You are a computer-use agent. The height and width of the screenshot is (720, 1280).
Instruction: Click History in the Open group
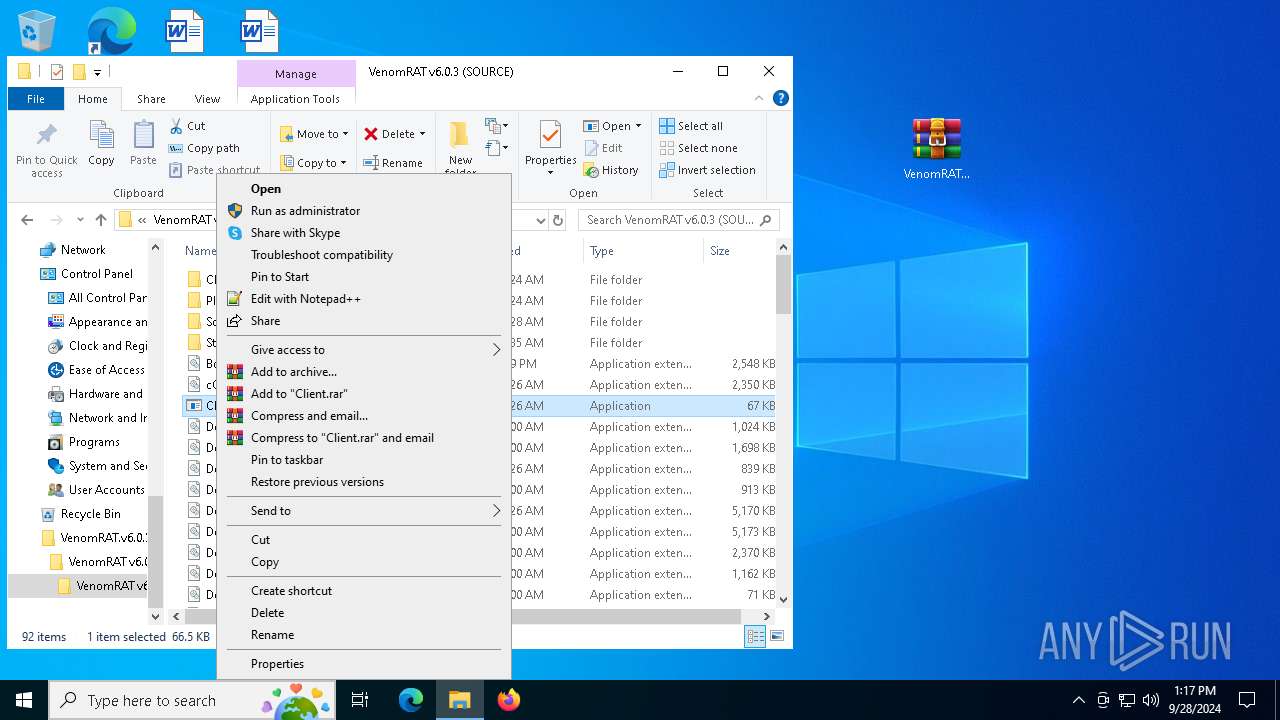(x=611, y=170)
